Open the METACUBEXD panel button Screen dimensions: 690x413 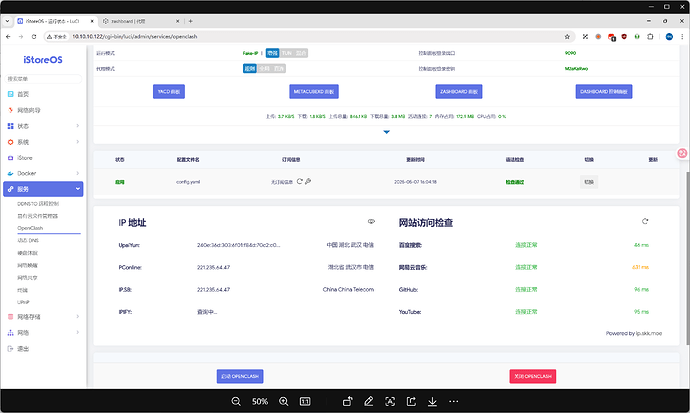coord(314,91)
